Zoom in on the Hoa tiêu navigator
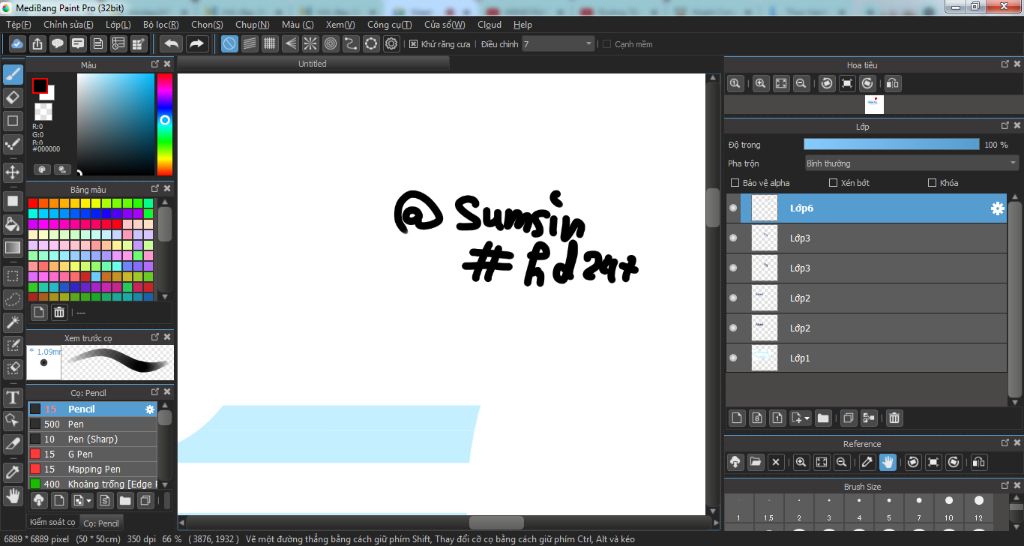The height and width of the screenshot is (546, 1024). (761, 84)
